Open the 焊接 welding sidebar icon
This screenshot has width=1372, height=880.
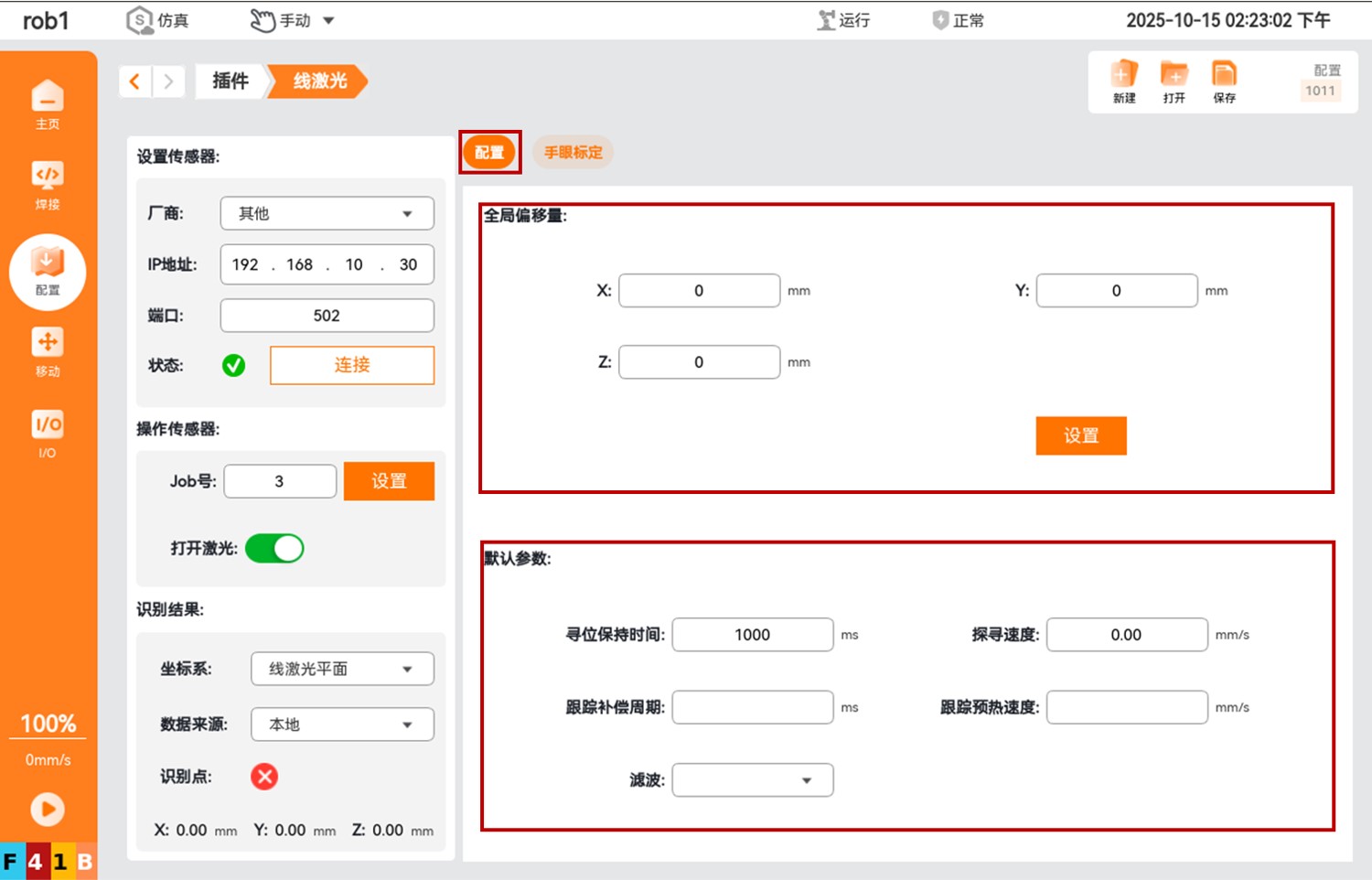pos(48,184)
